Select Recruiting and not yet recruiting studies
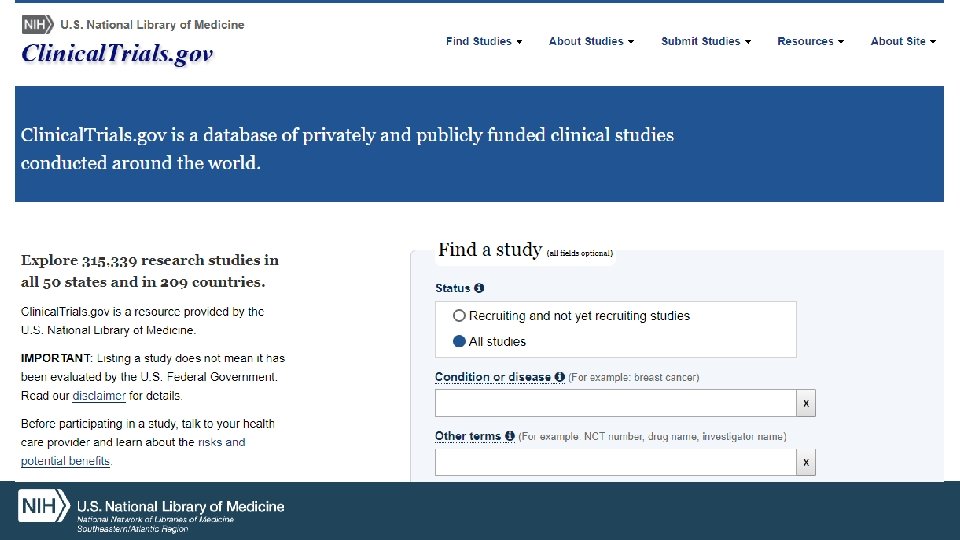 pos(459,315)
